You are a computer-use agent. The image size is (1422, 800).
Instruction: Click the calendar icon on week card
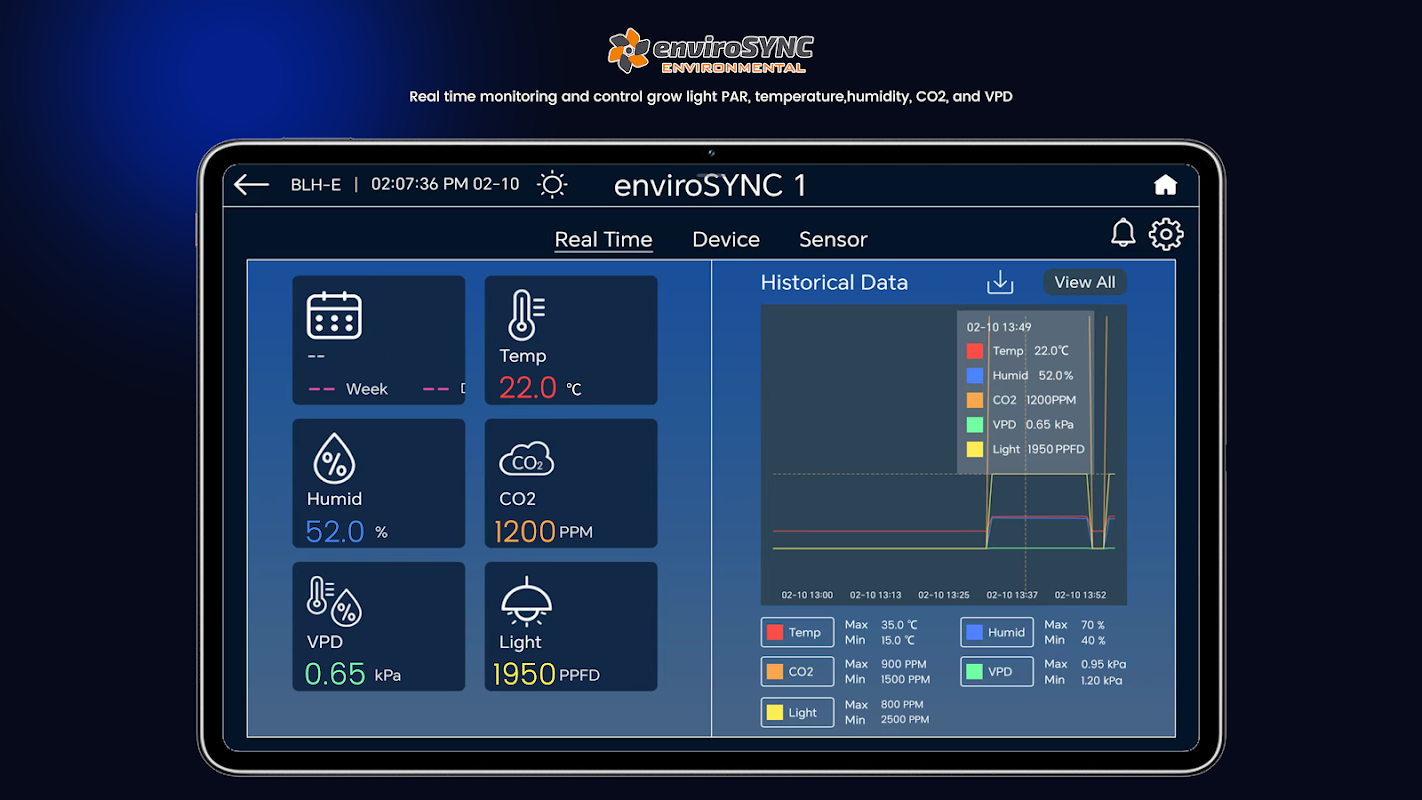pyautogui.click(x=334, y=316)
